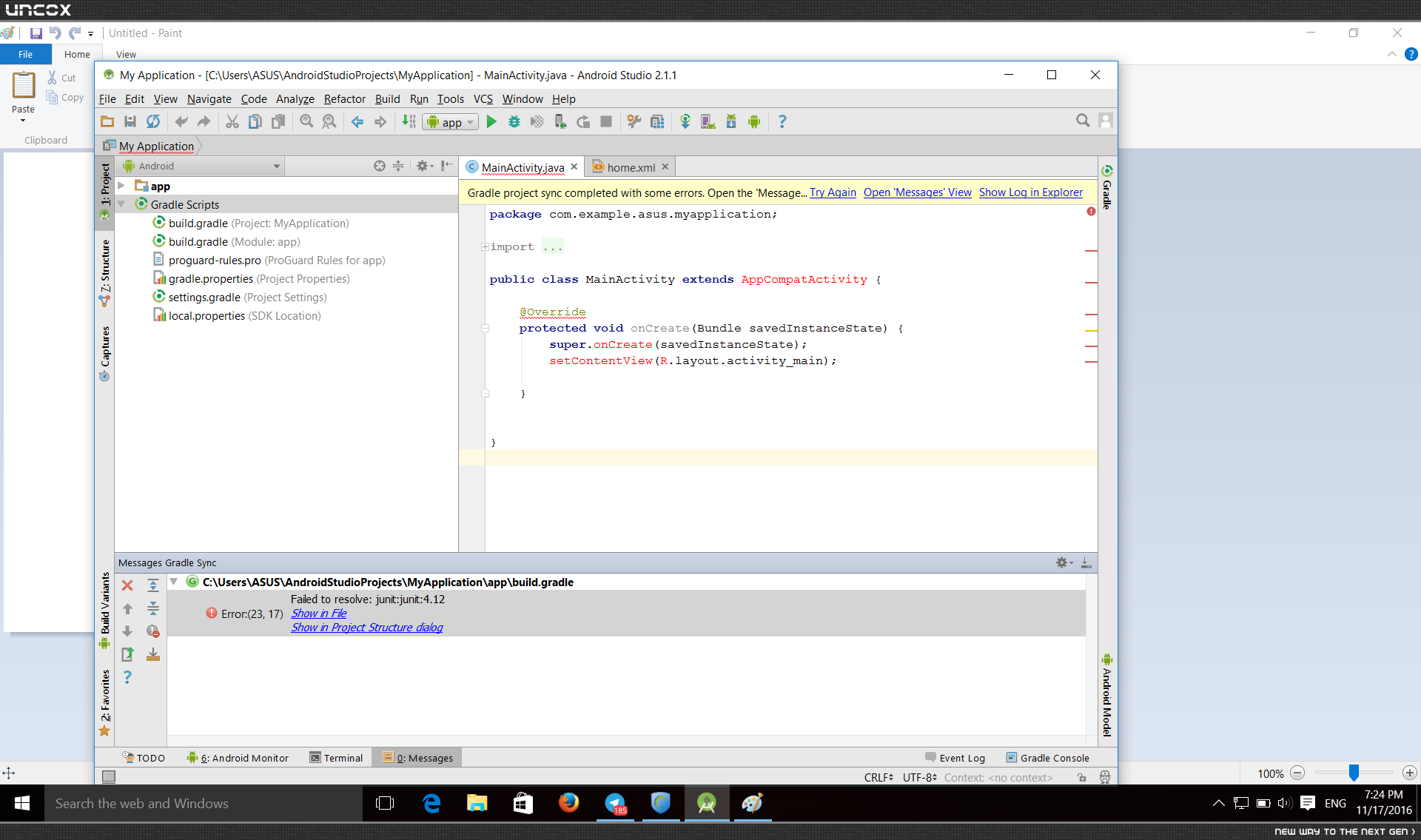Toggle Autoscroll to Source in Messages panel

pos(153,654)
